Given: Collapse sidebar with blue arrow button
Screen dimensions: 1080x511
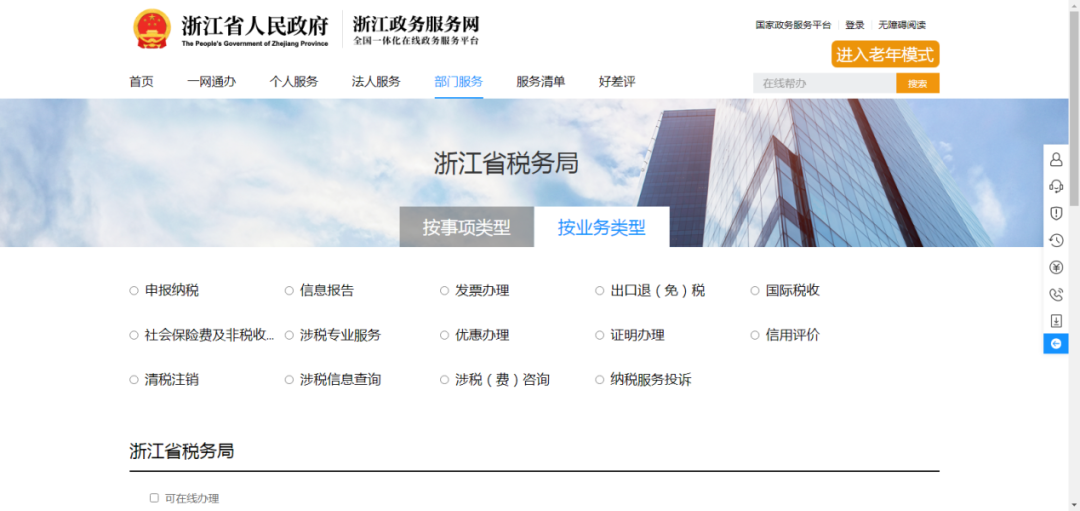Looking at the screenshot, I should [1056, 343].
